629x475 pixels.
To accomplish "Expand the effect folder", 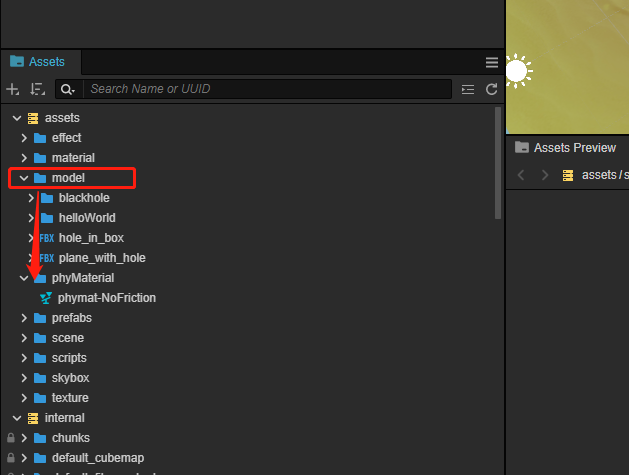I will 24,138.
